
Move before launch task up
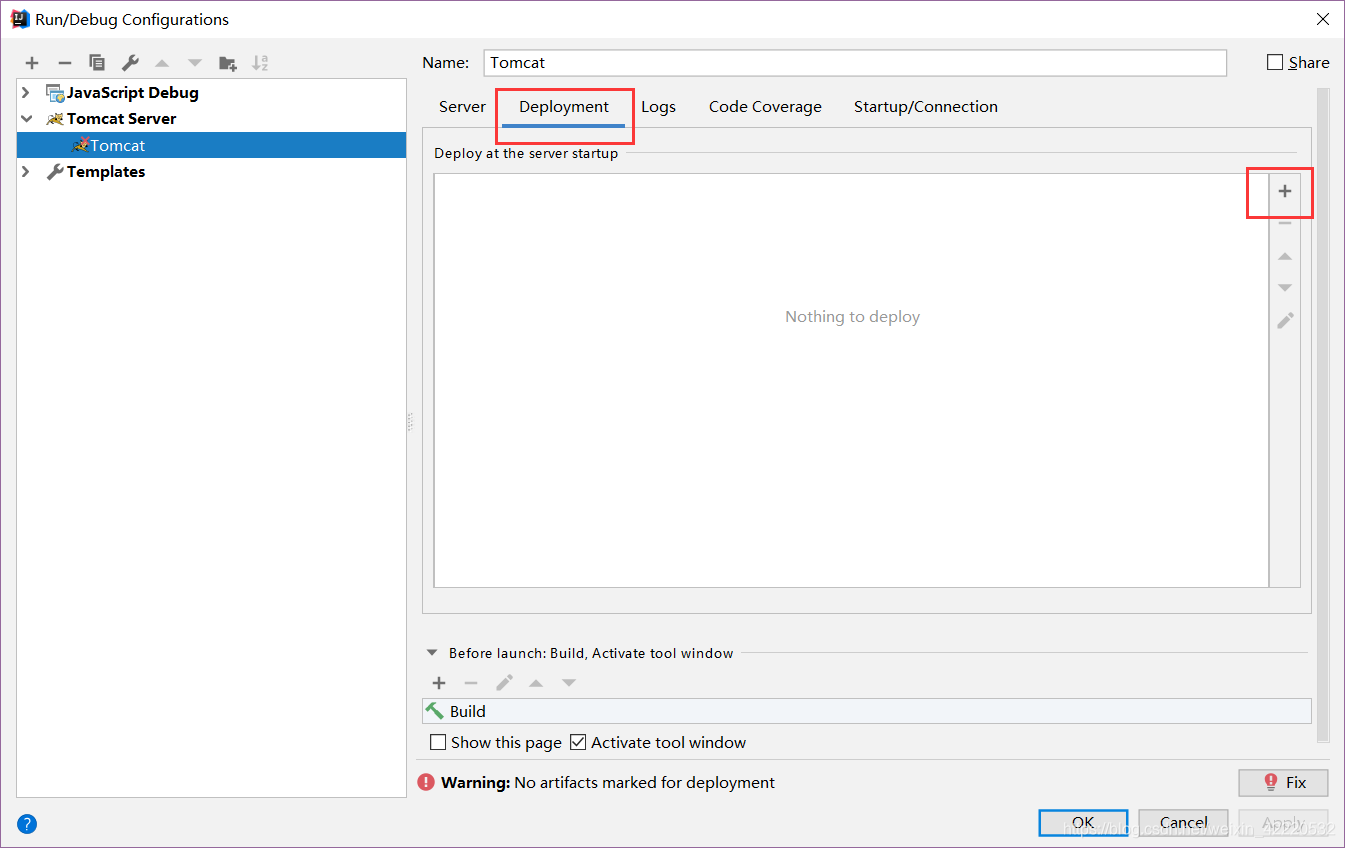536,683
